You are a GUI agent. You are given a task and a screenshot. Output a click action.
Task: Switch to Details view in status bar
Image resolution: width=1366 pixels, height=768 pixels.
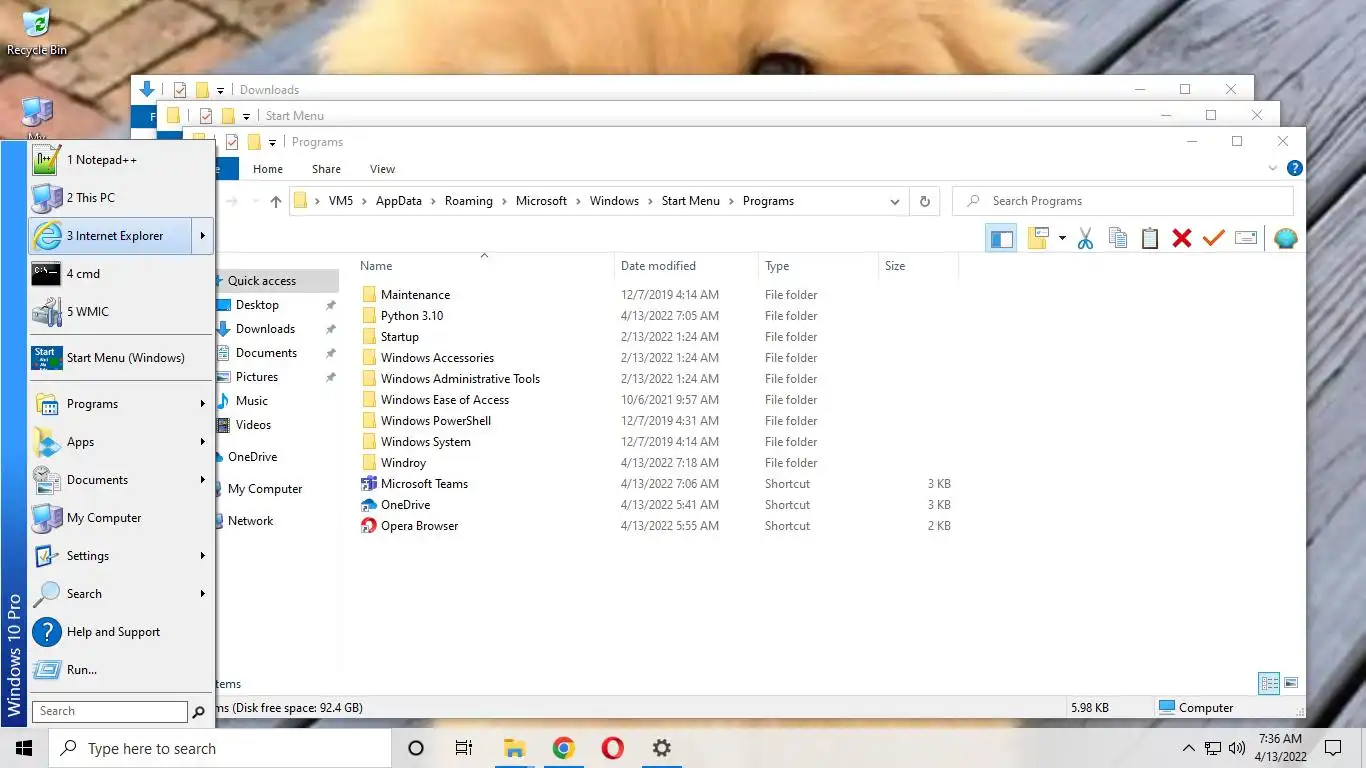pos(1269,684)
